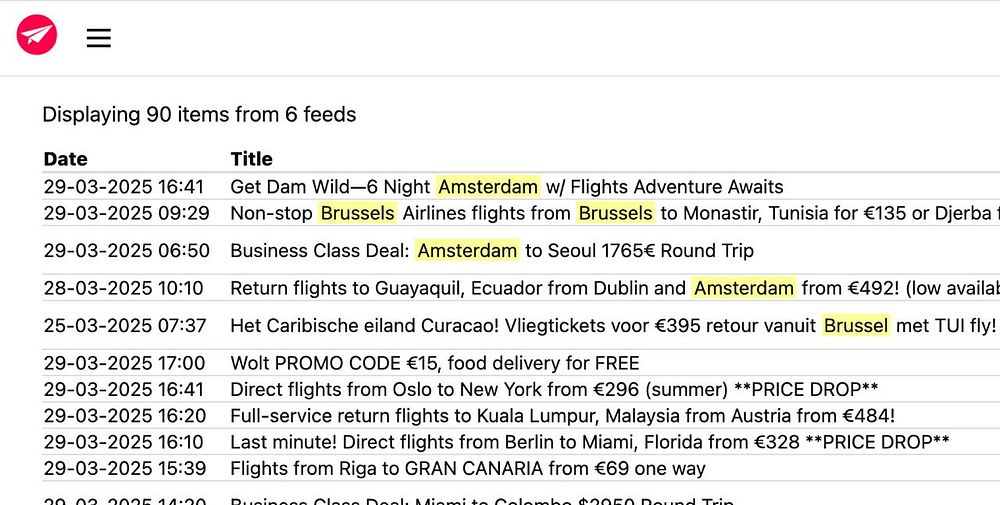Screen dimensions: 1000x505
Task: Open Full-service return flights to Kuala Lumpur
Action: click(562, 416)
